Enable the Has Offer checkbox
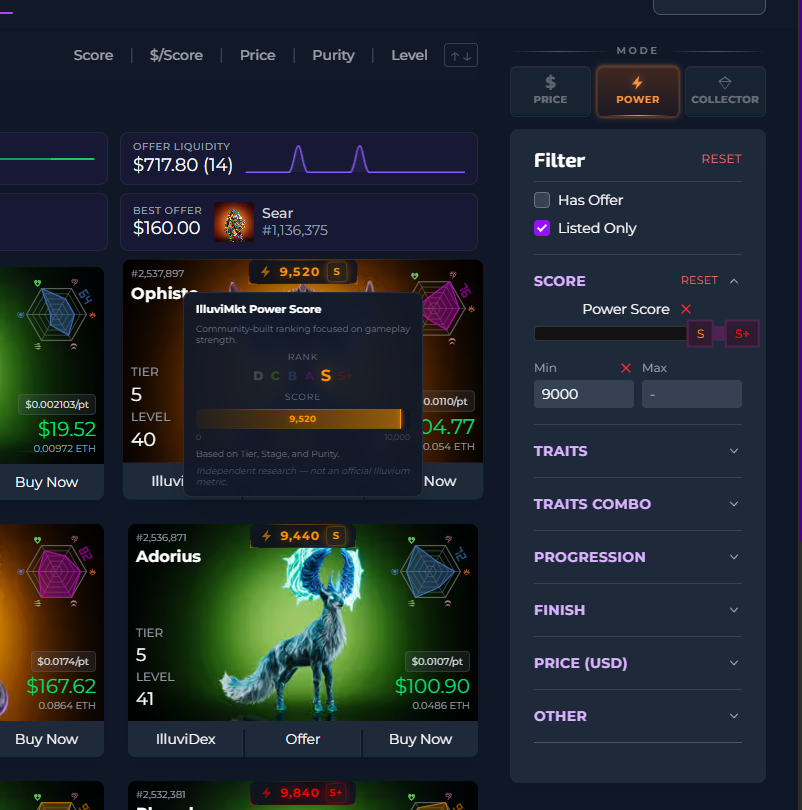The image size is (802, 810). pyautogui.click(x=542, y=200)
